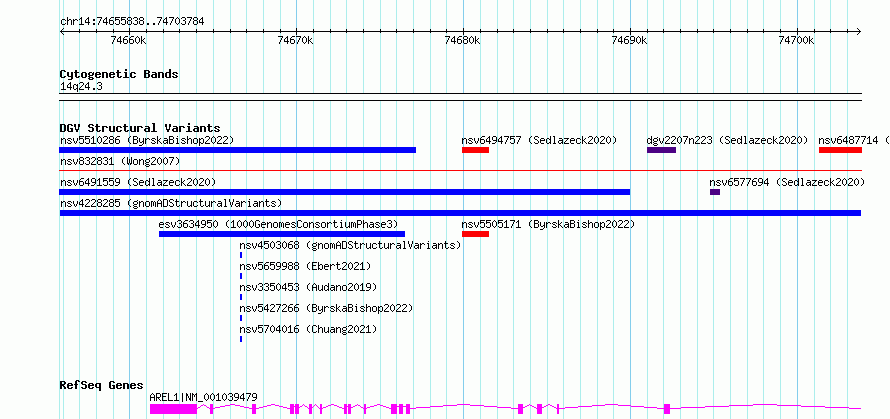Click the large first exon block of AREL1

tap(173, 409)
